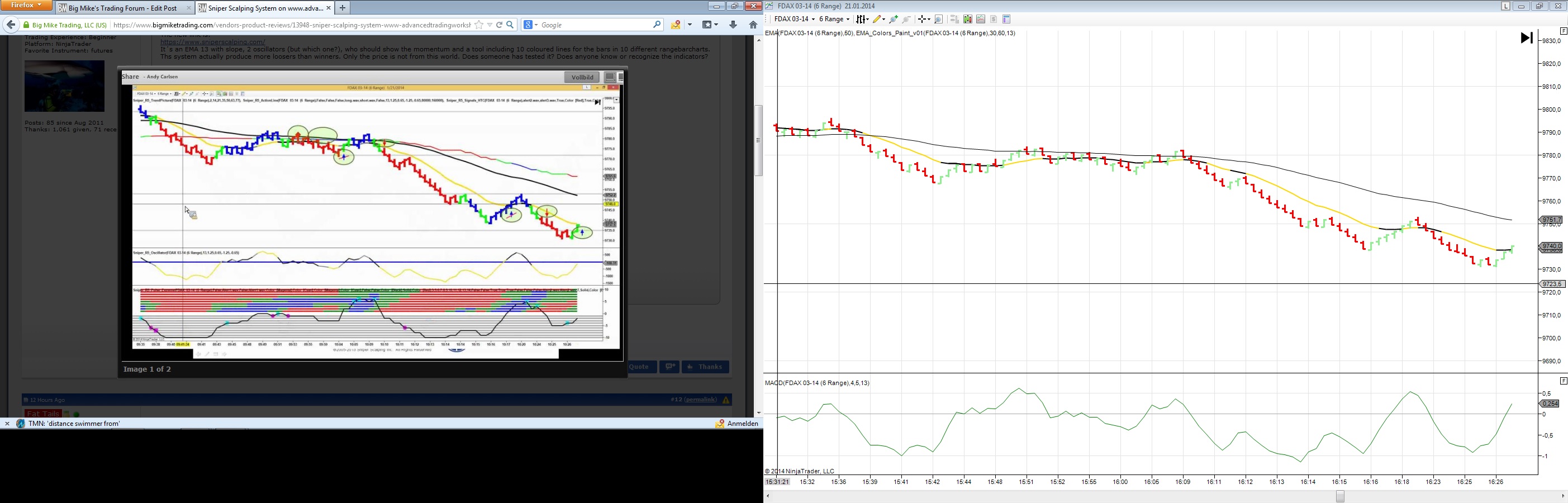Click the chart's horizontal scrollbar thumb
The image size is (1568, 503).
point(1340,496)
